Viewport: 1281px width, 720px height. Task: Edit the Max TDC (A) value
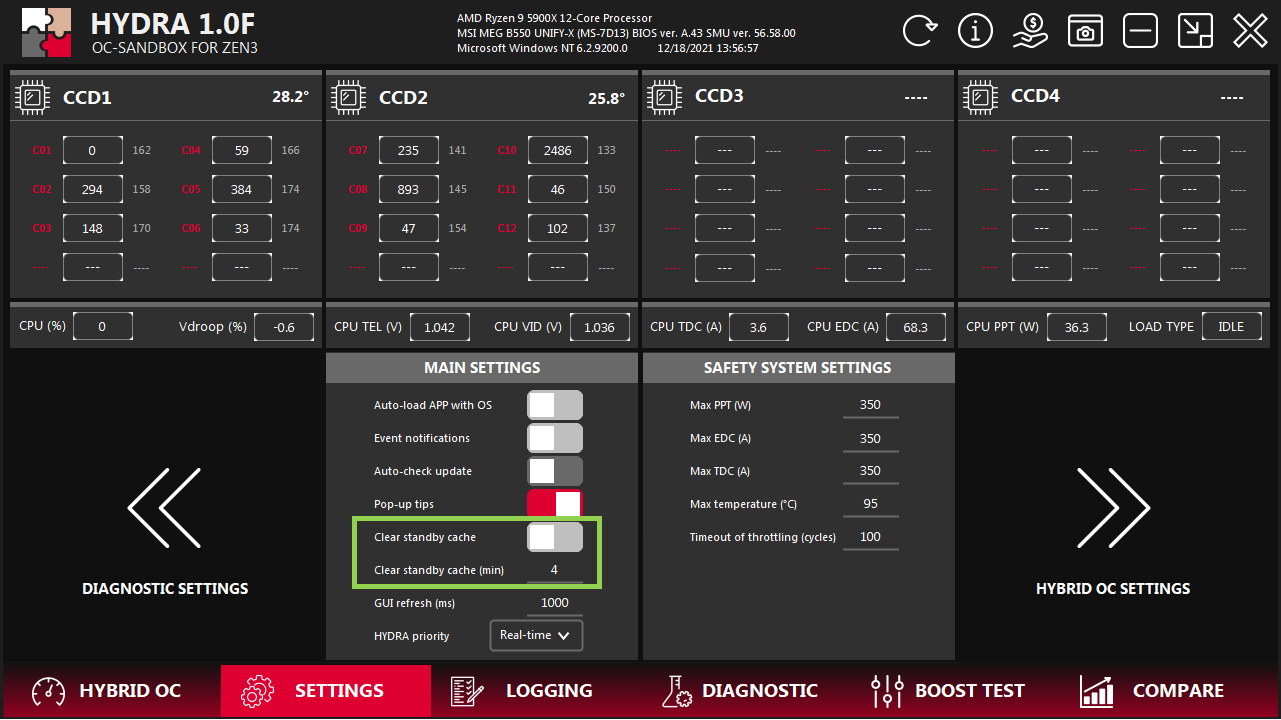click(870, 471)
